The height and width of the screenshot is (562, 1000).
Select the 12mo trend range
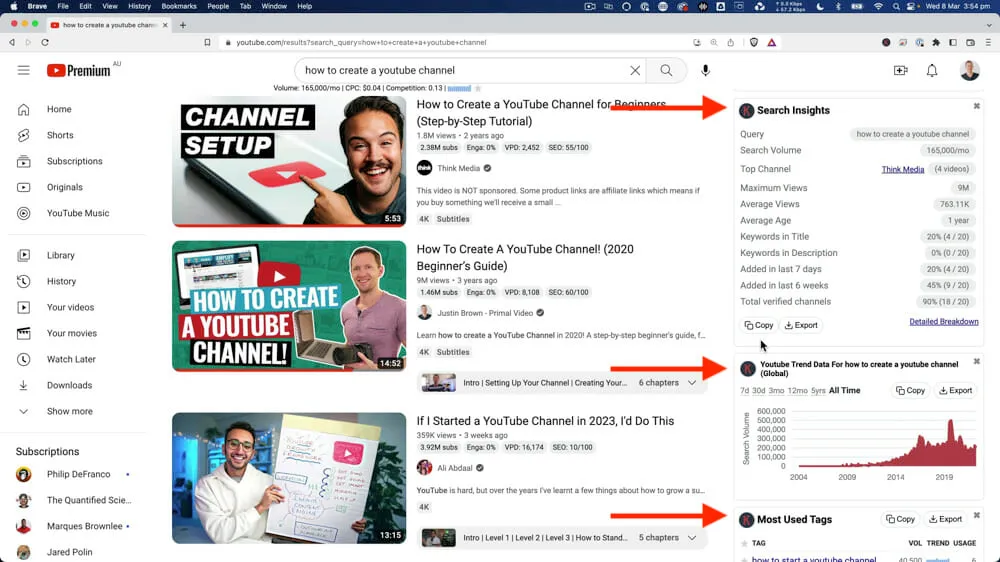[x=797, y=391]
